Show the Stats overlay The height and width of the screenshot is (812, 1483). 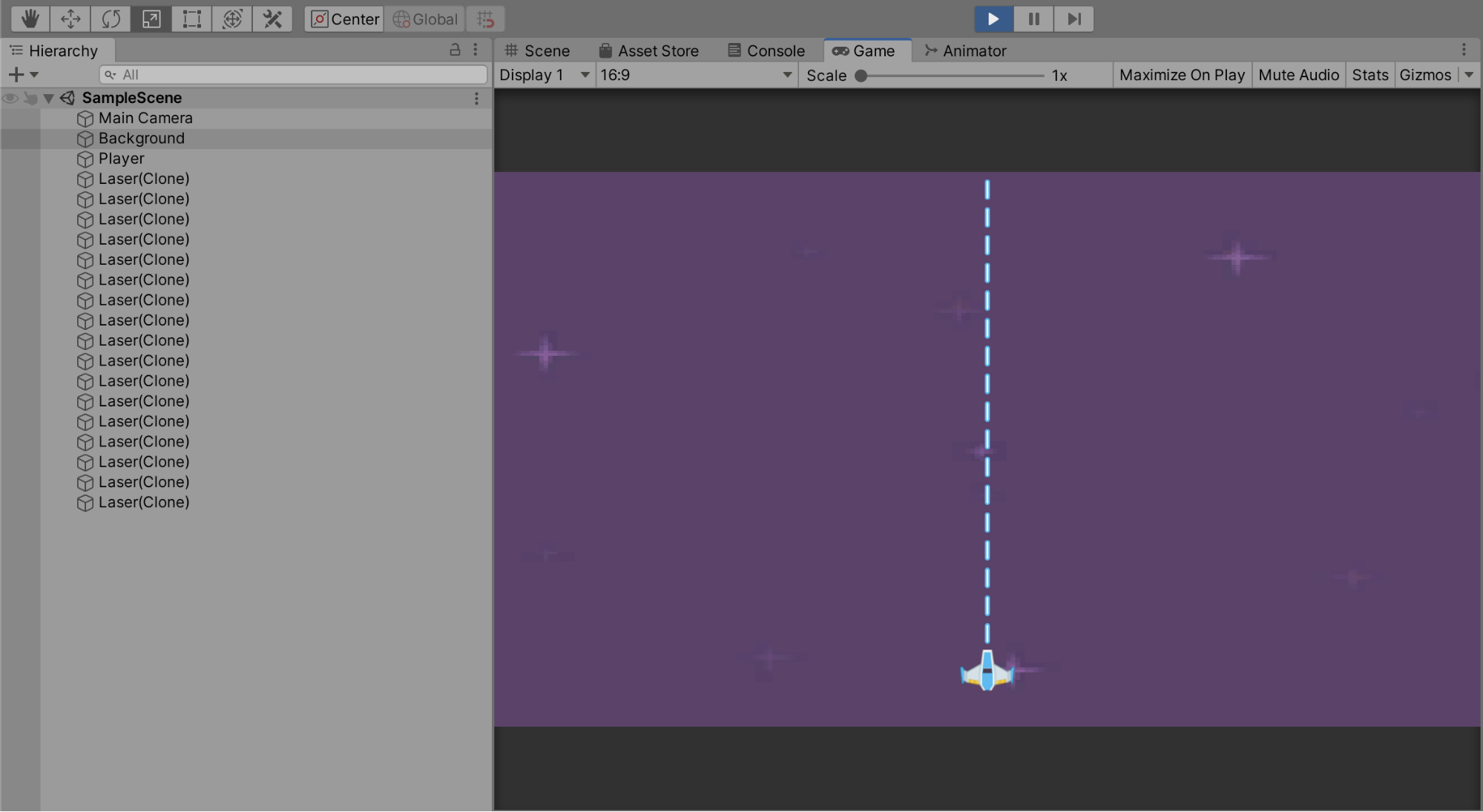coord(1369,75)
